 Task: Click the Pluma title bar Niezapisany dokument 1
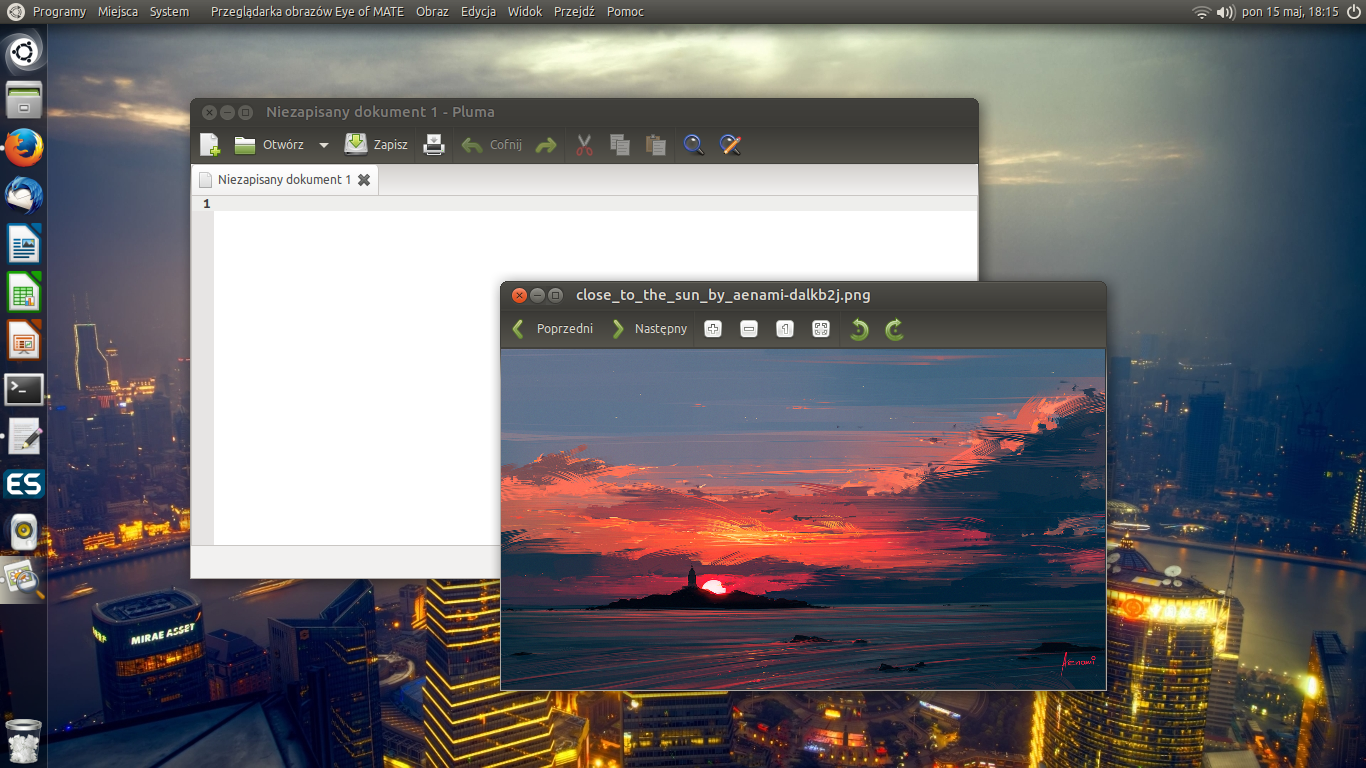click(x=380, y=112)
